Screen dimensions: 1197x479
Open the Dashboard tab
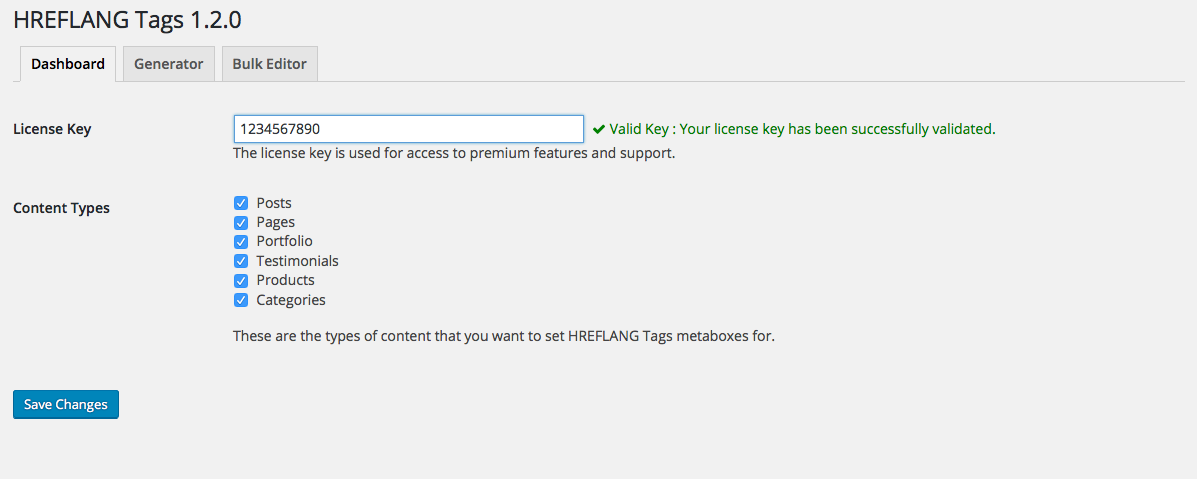click(68, 64)
